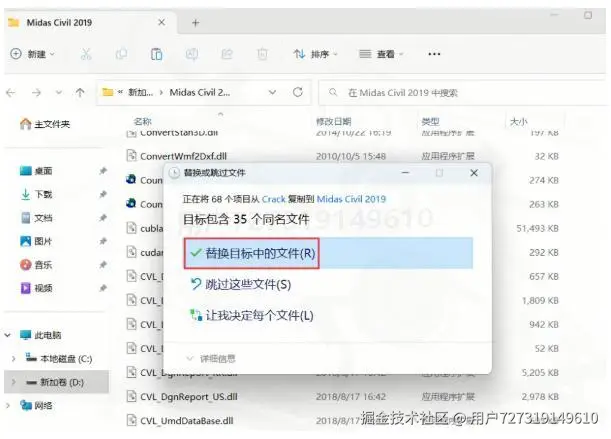Open Documents (文档) in sidebar

(x=36, y=218)
